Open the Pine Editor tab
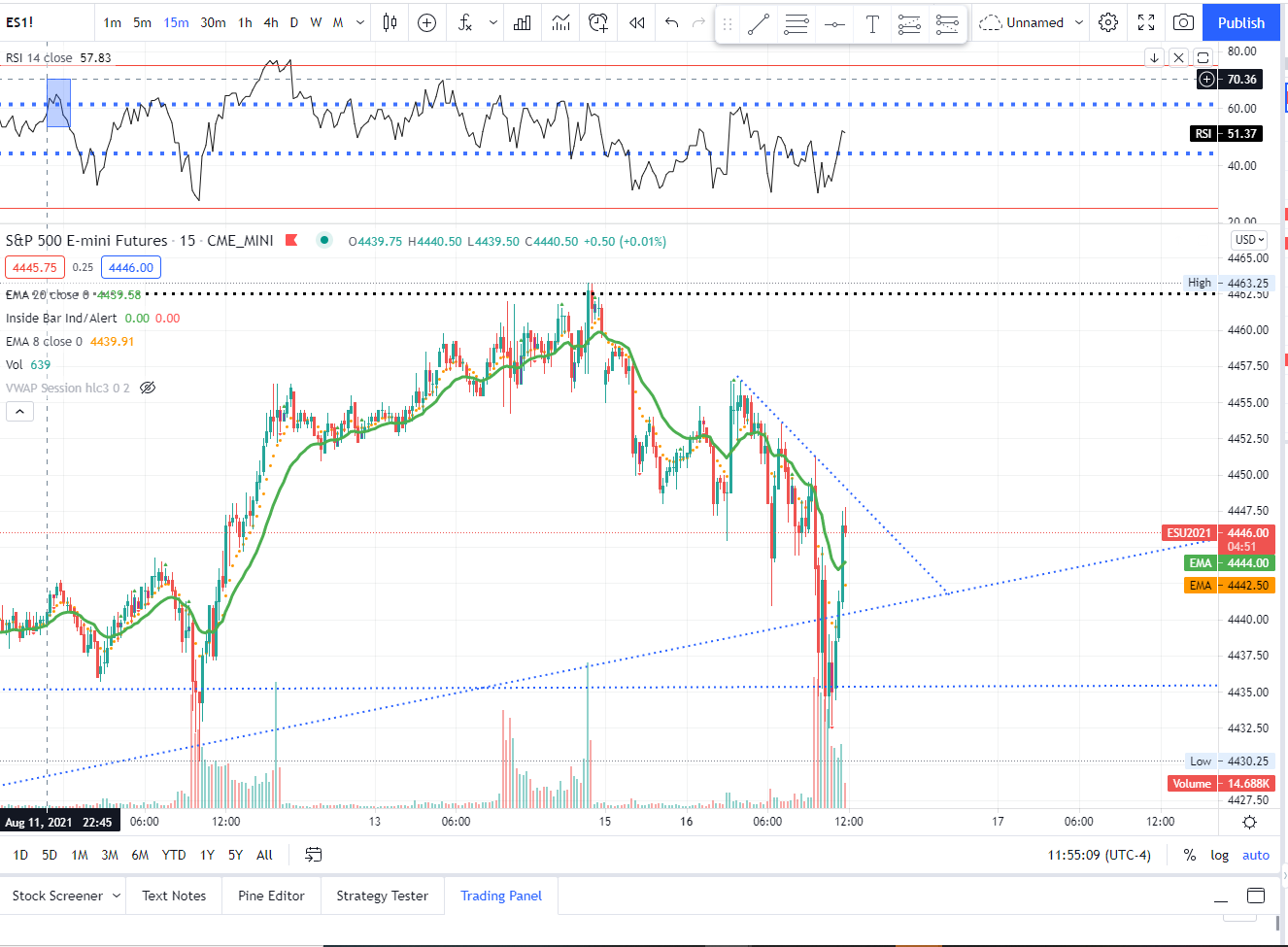This screenshot has width=1288, height=947. pos(271,896)
